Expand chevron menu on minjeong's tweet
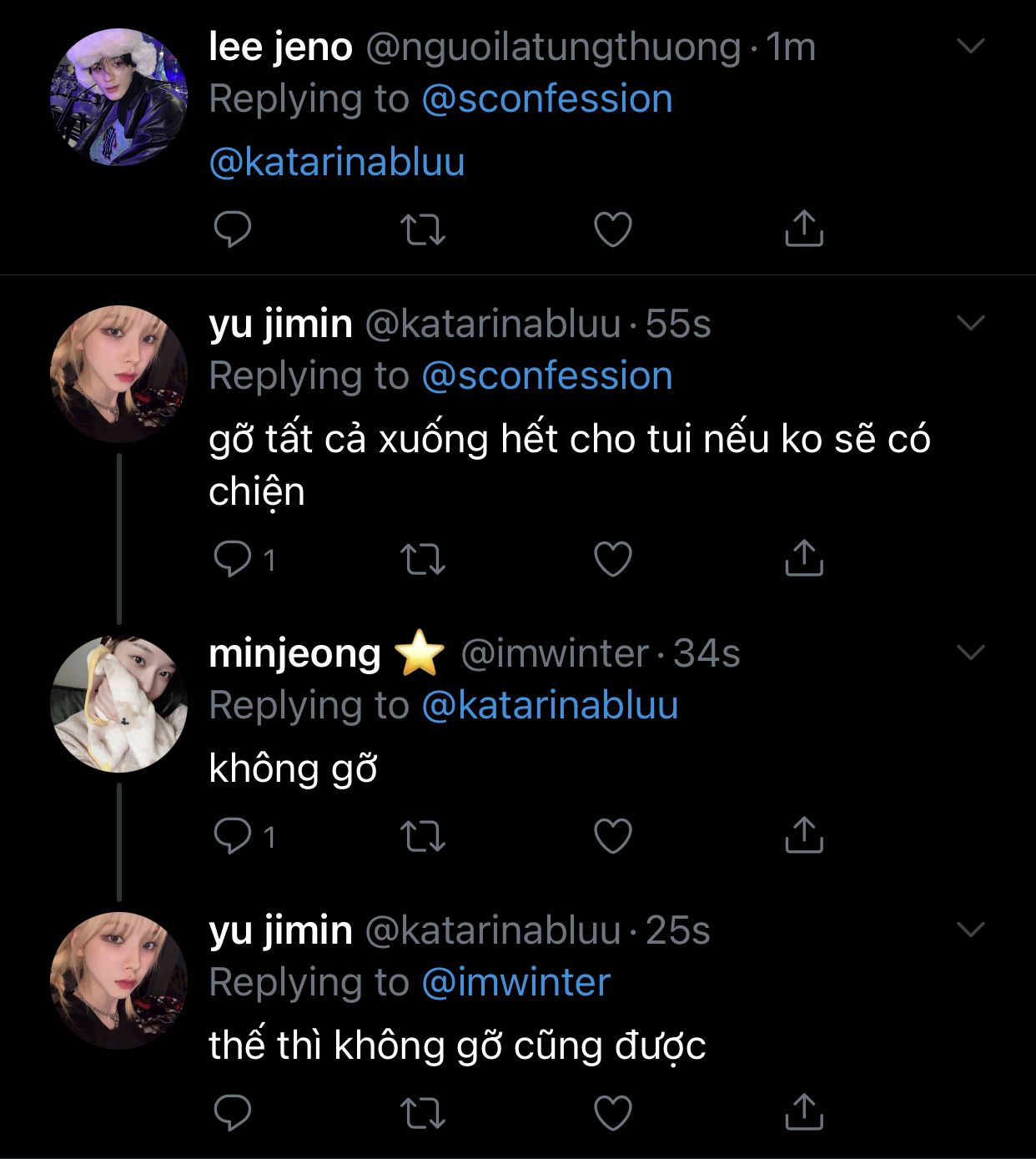Screen dimensions: 1036x1159 971,653
